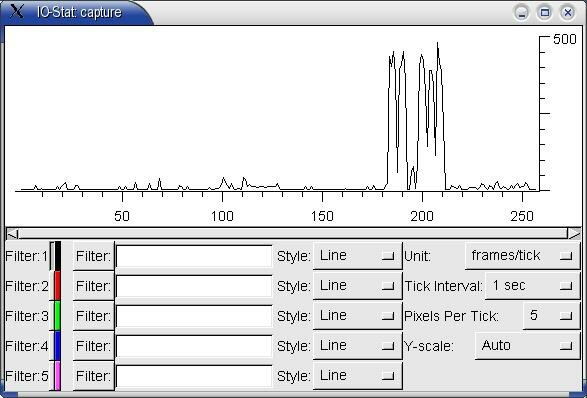Click the 200 label on the X axis
The height and width of the screenshot is (398, 587).
click(422, 216)
